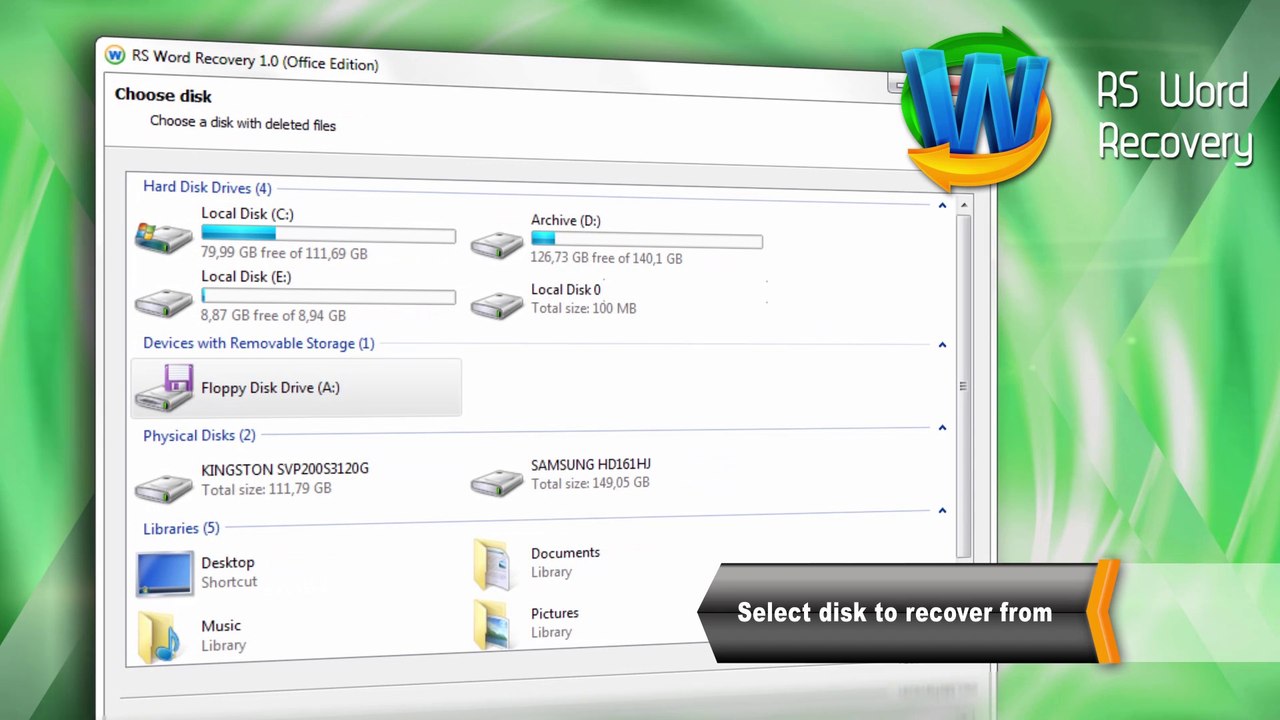The width and height of the screenshot is (1280, 720).
Task: Click the 'Hard Disk Drives (4)' group header
Action: pos(207,187)
